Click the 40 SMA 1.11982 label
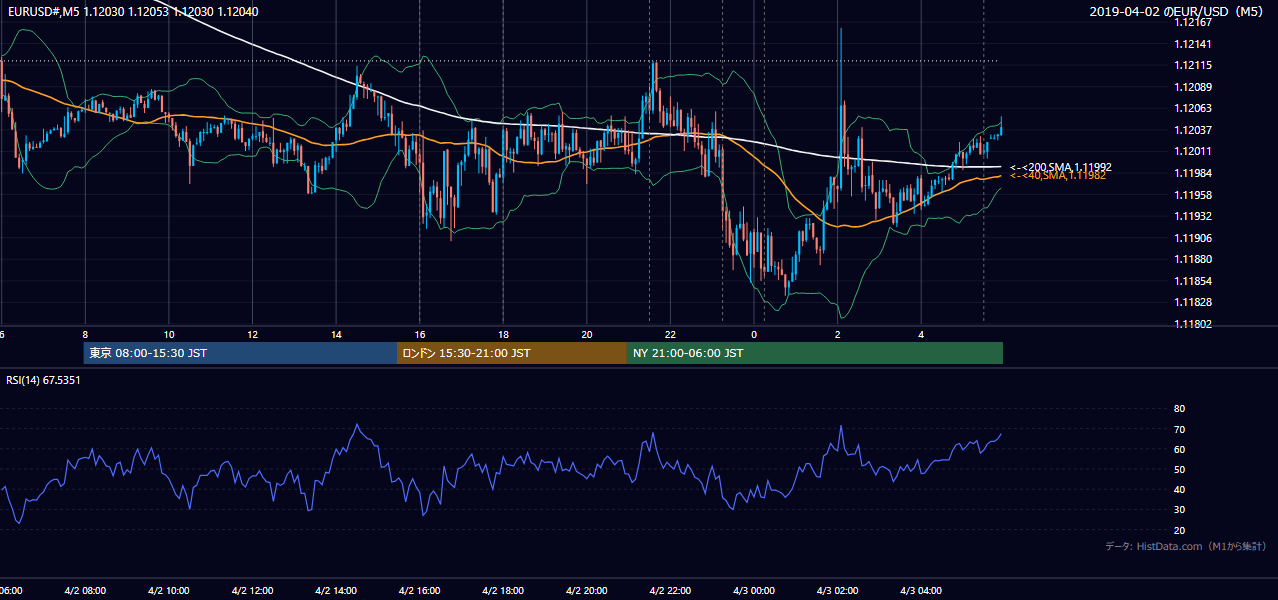This screenshot has width=1278, height=600. (1059, 175)
